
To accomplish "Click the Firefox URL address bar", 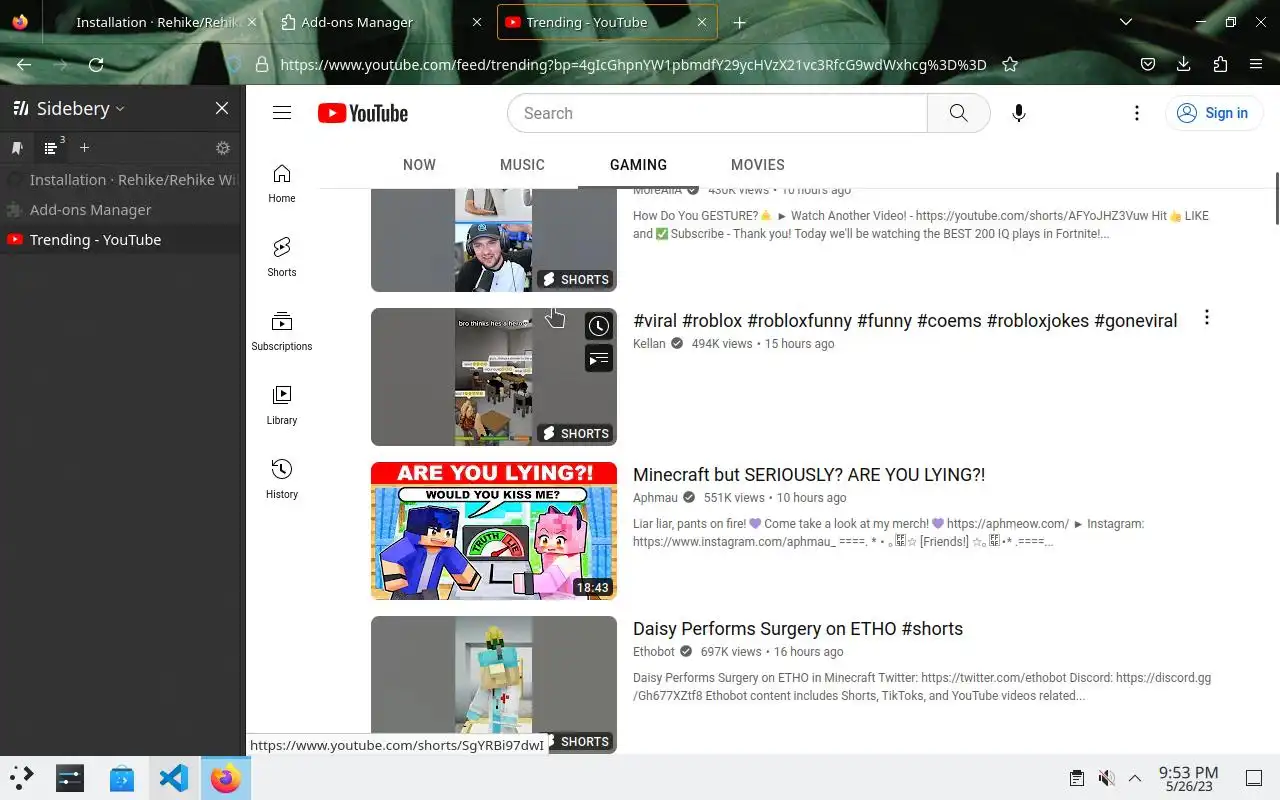I will (x=633, y=64).
